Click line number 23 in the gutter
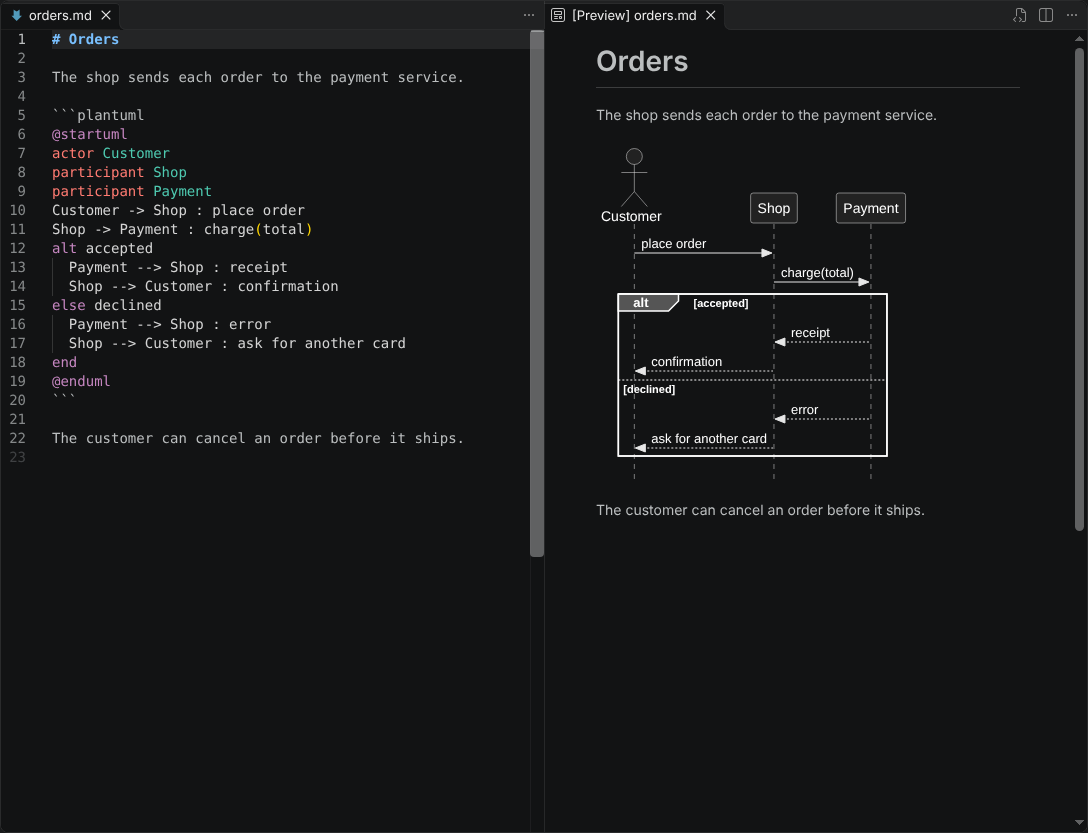Screen dimensions: 1088x833 [18, 457]
